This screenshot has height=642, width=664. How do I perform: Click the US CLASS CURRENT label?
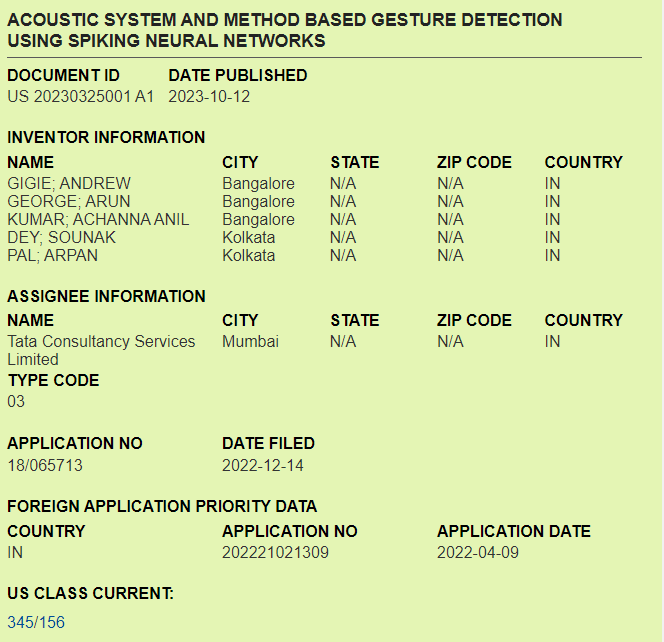click(x=90, y=594)
